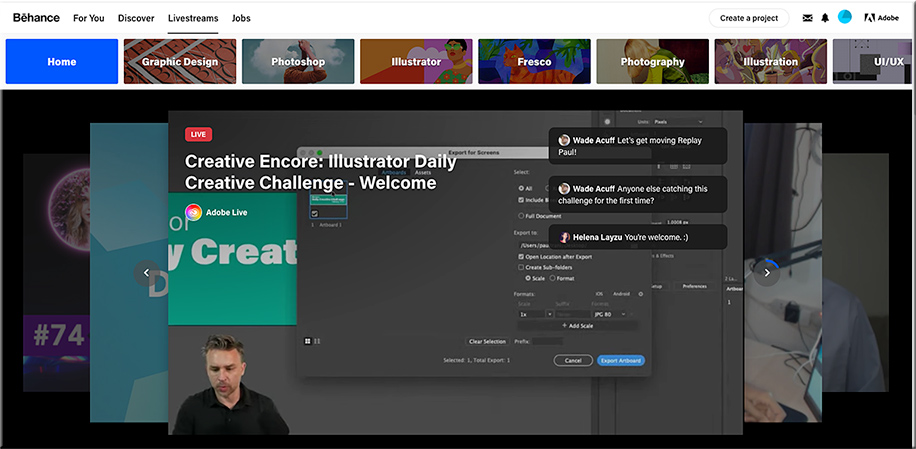Choose the Format radio option
Image resolution: width=916 pixels, height=449 pixels.
pyautogui.click(x=553, y=279)
